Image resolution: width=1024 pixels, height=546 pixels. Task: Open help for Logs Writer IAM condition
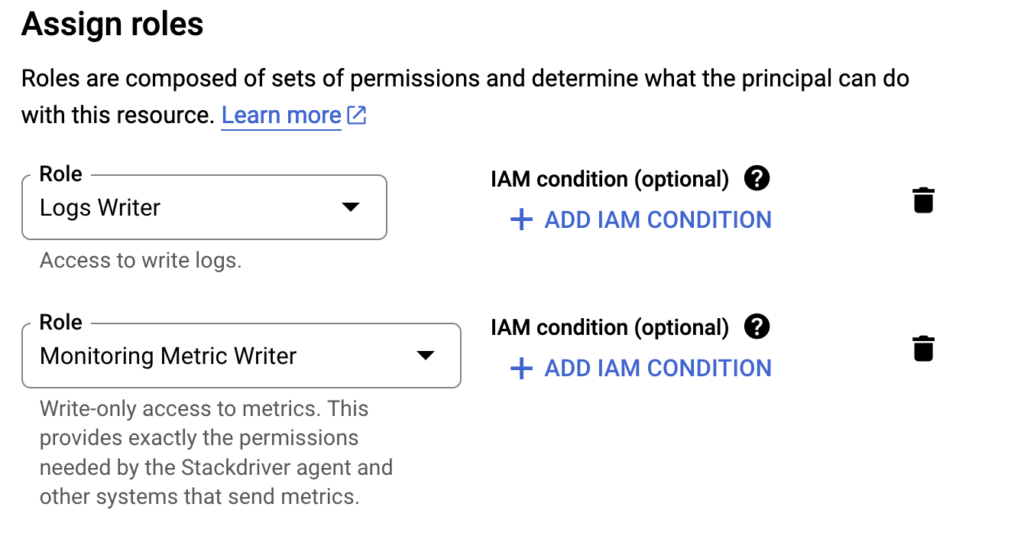tap(757, 179)
